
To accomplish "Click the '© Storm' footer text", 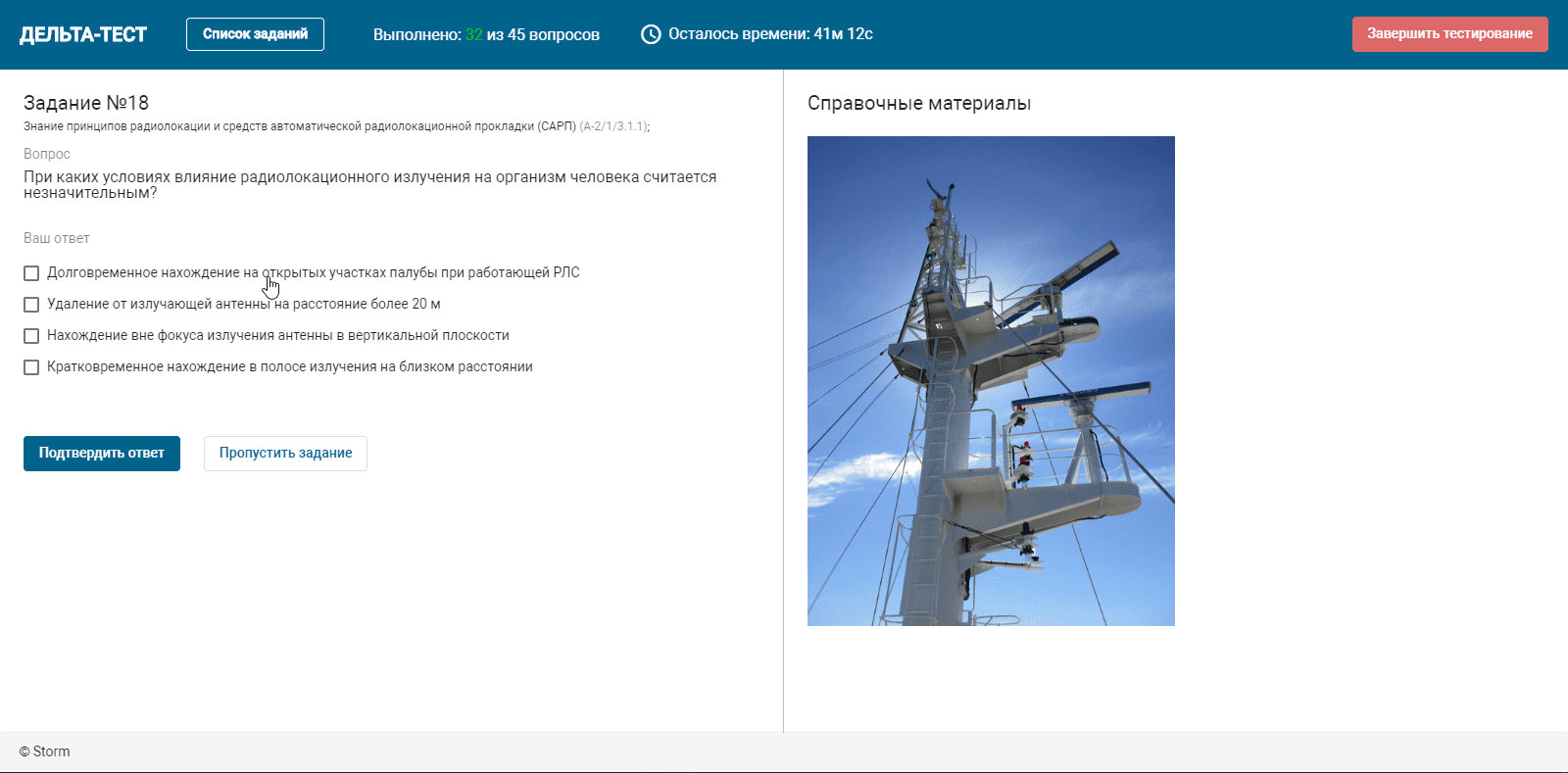I will (x=45, y=751).
